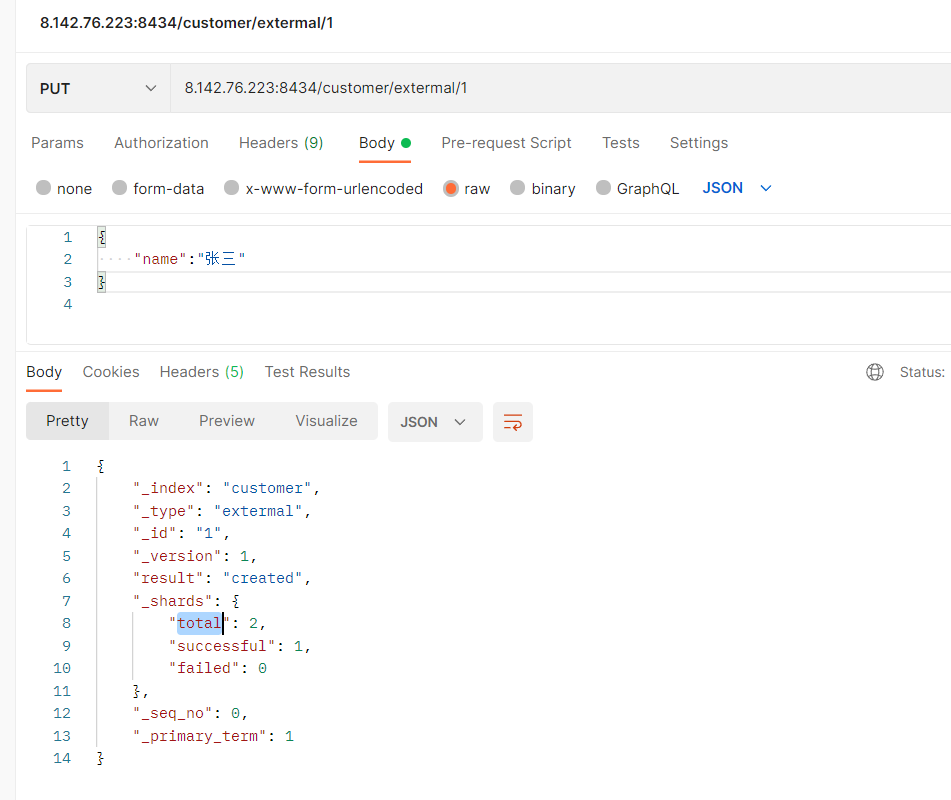Click the "_version" key in response
Image resolution: width=951 pixels, height=800 pixels.
[178, 556]
